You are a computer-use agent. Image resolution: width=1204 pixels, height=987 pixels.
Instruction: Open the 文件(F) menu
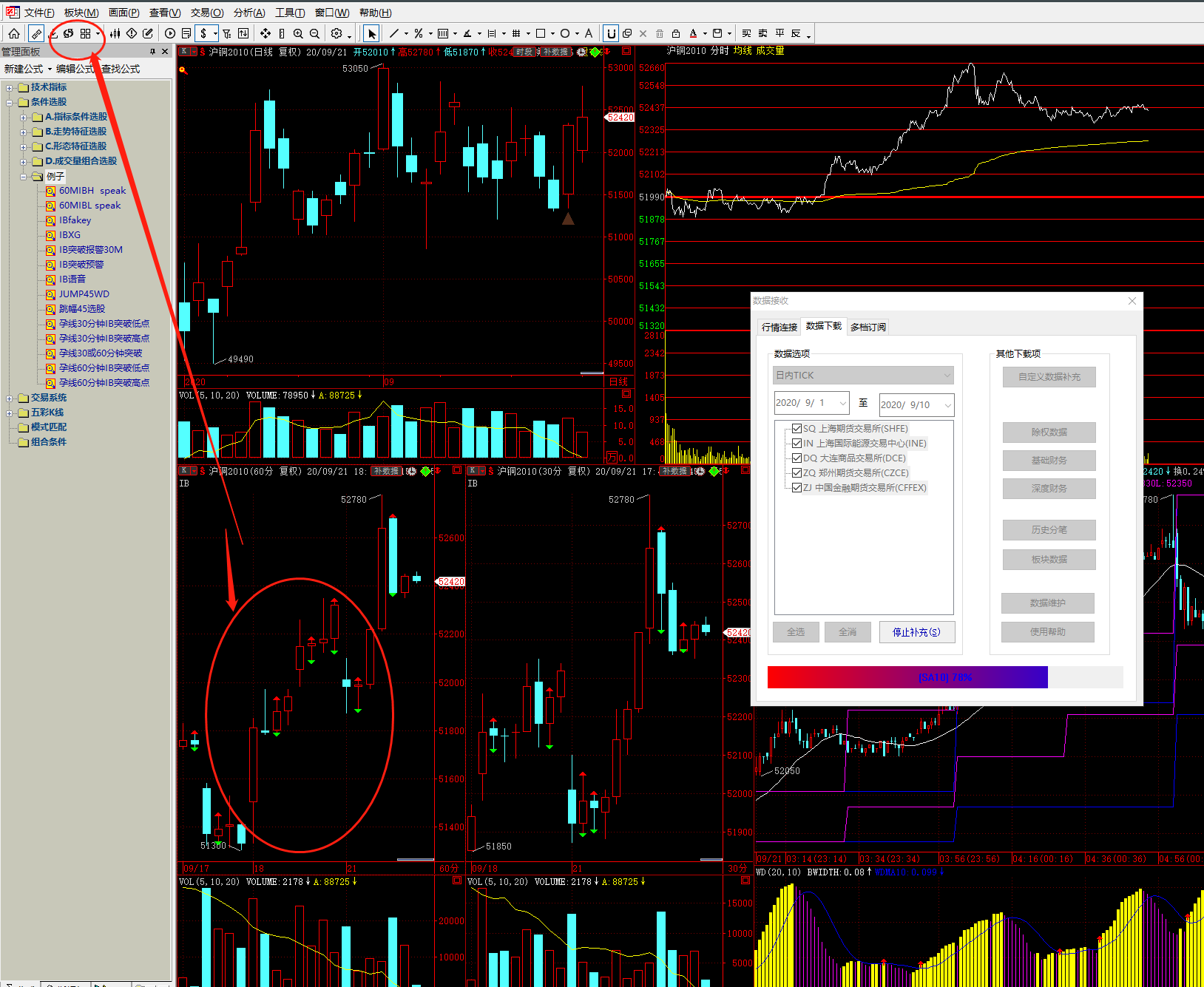click(39, 13)
